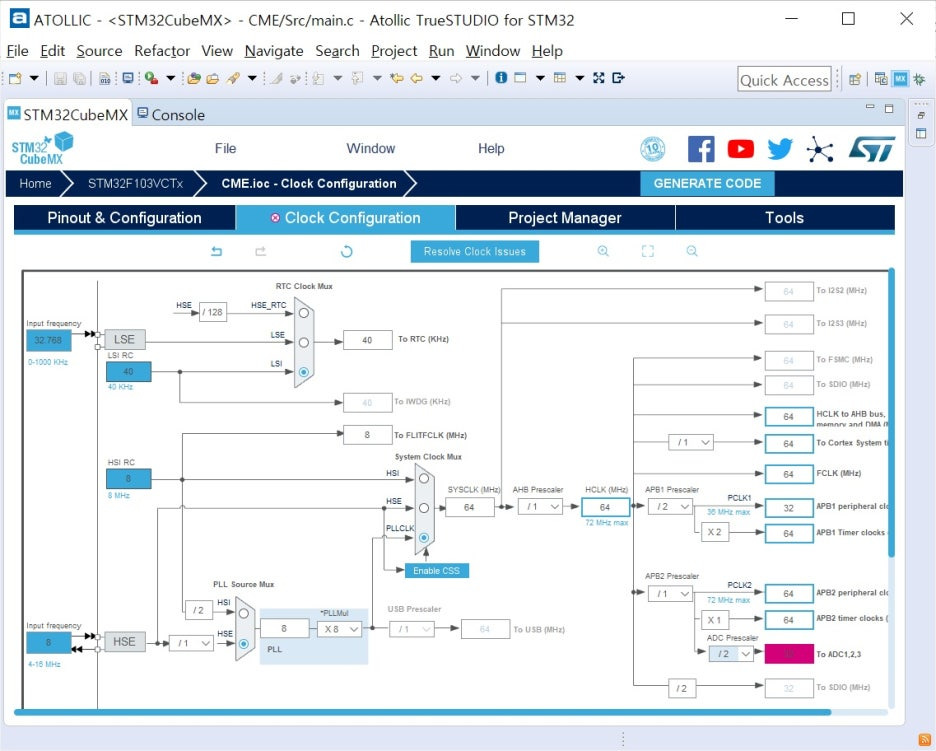Click the STM32 CubeMX logo
Screen dimensions: 936x751
point(42,149)
